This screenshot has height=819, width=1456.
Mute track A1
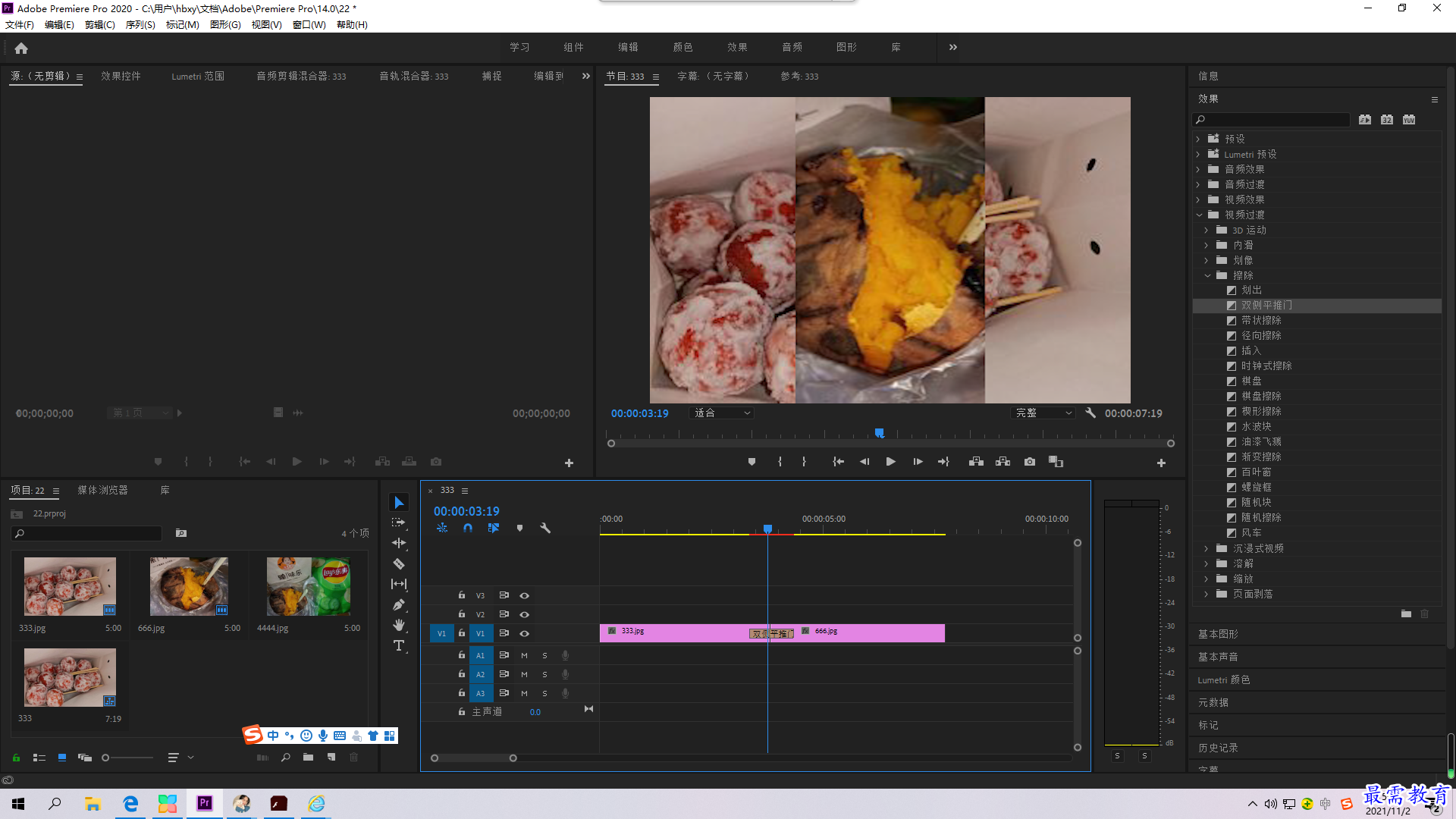524,655
